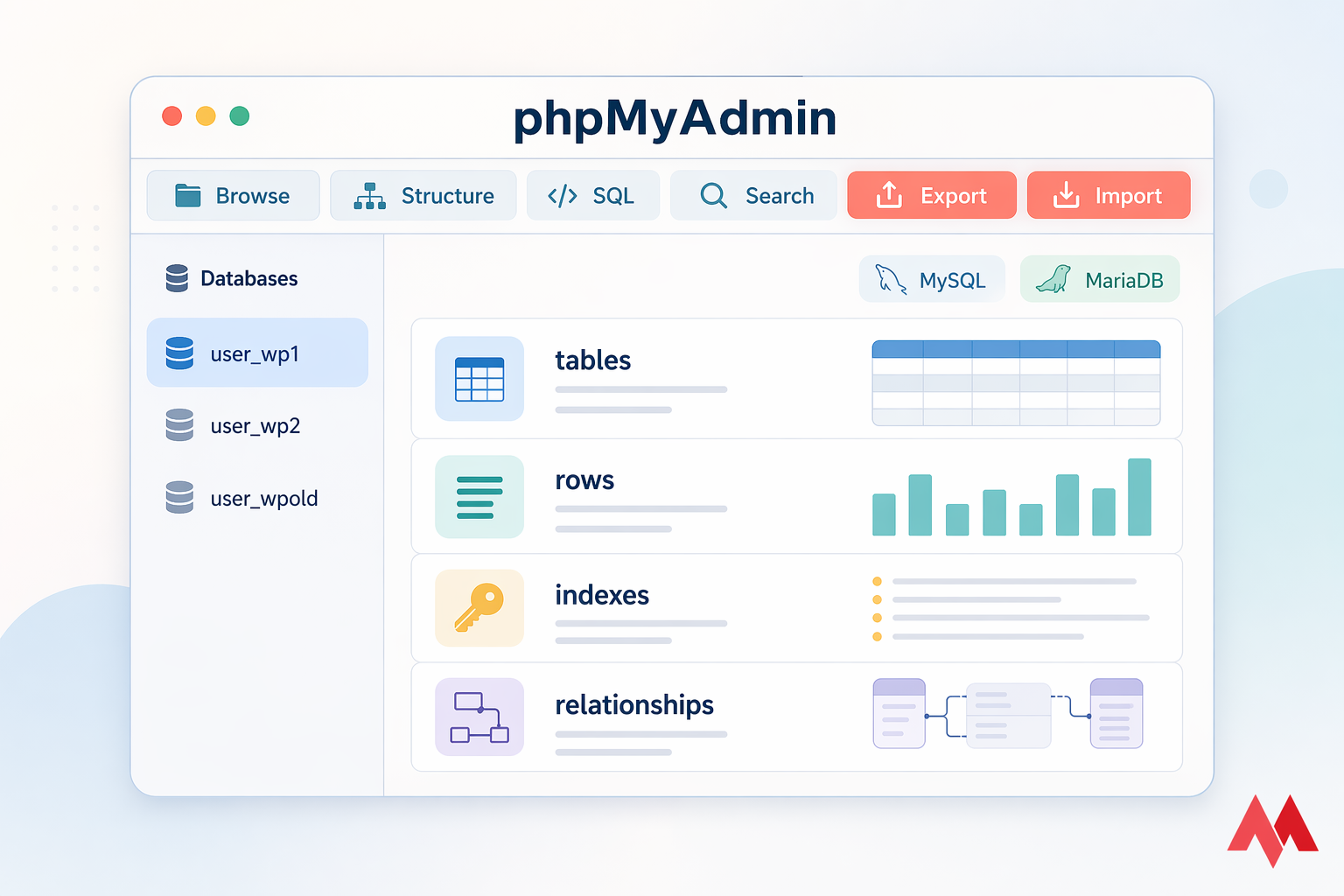Click the tables grid icon
The width and height of the screenshot is (1344, 896).
479,379
